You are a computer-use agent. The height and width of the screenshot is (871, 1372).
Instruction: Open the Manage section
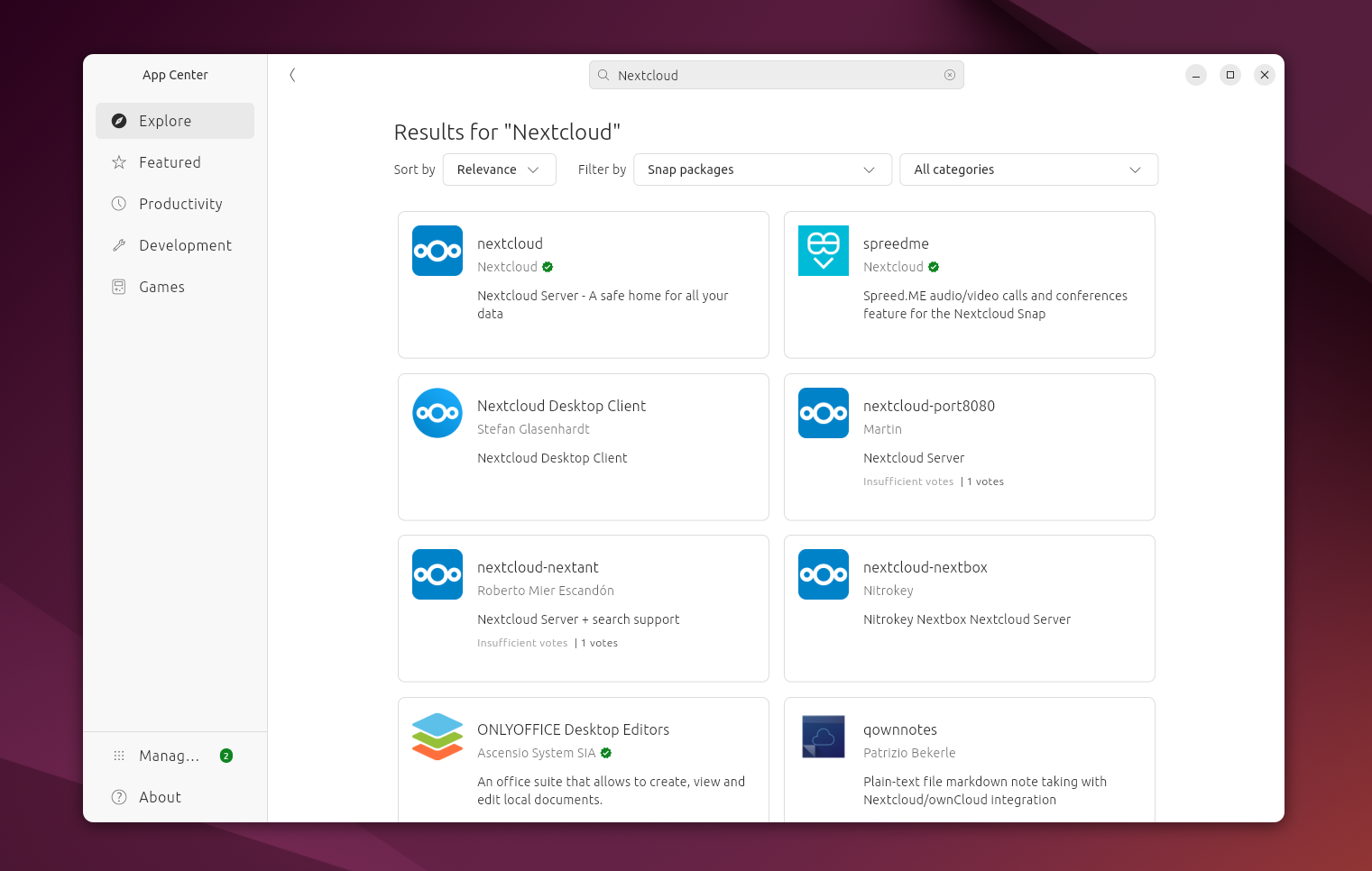click(x=175, y=756)
